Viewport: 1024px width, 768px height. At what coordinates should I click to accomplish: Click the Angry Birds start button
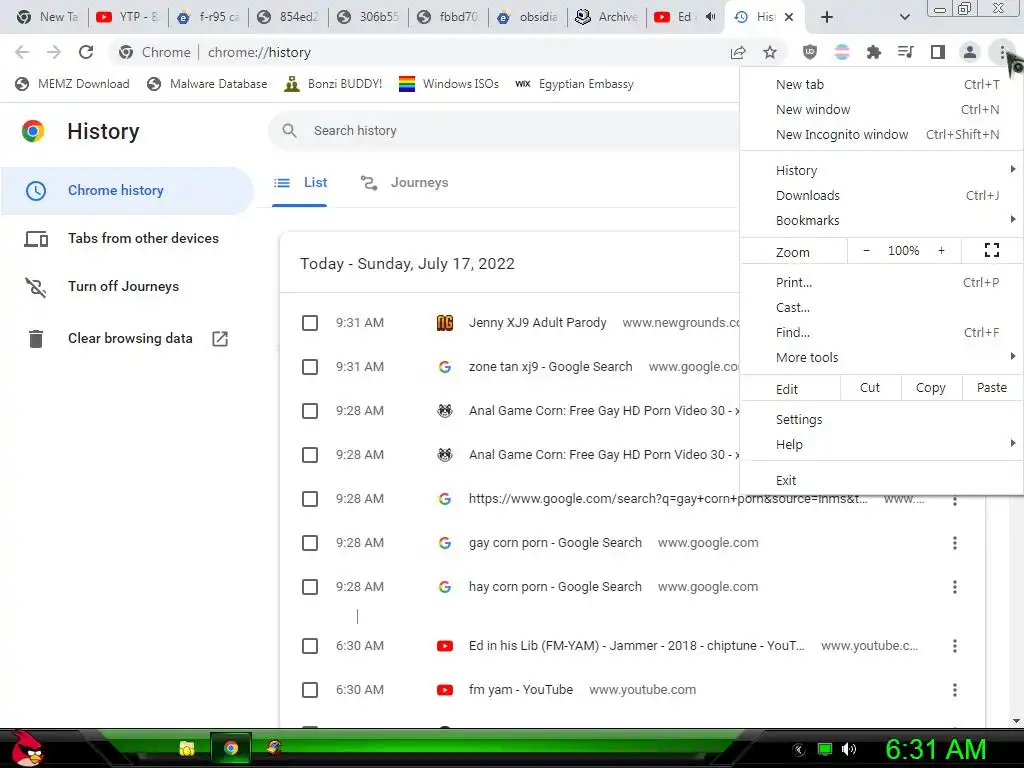point(27,748)
